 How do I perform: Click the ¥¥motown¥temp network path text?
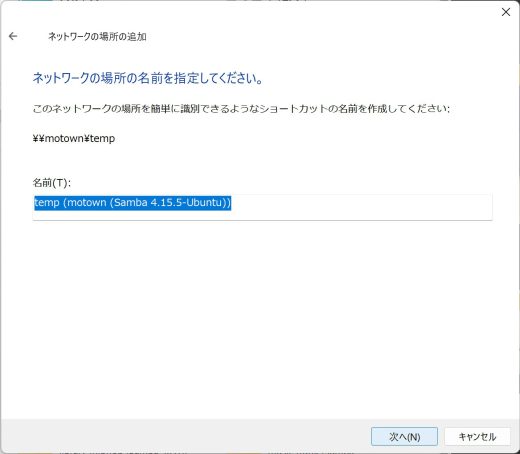[74, 138]
